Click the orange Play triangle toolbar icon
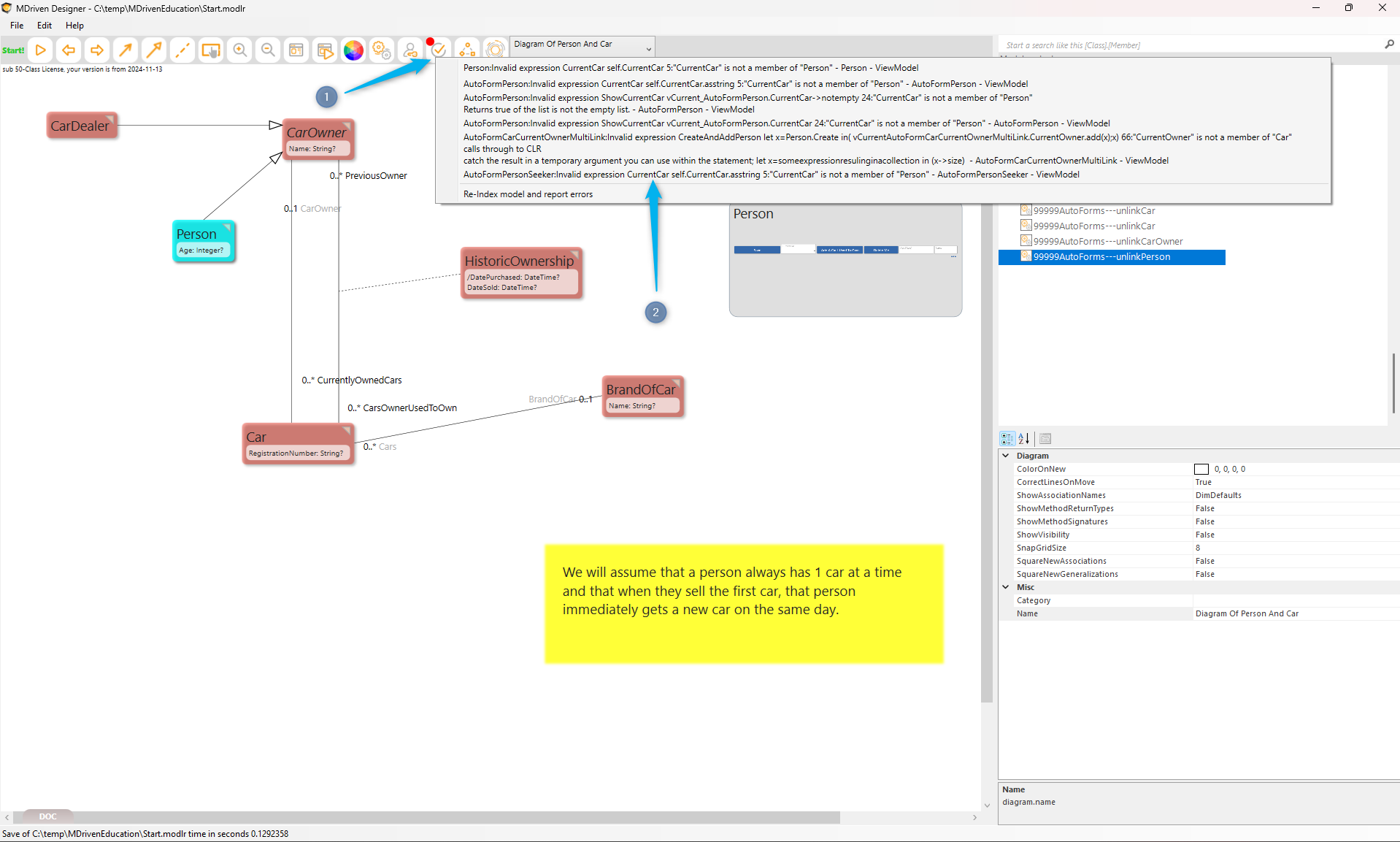1400x842 pixels. [41, 50]
